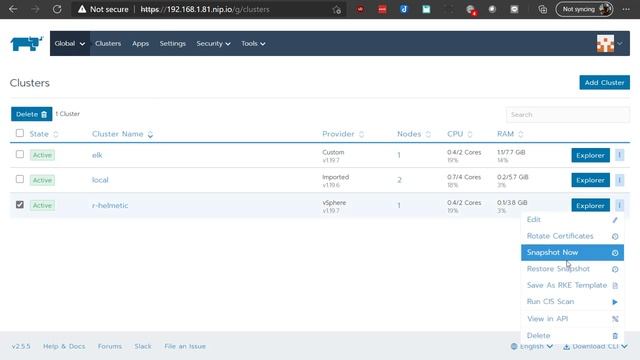Choose Save As RKE Template entry

(572, 285)
